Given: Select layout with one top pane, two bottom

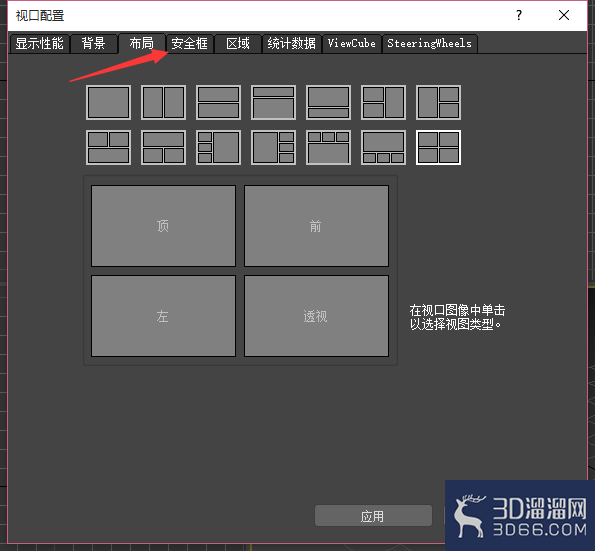Looking at the screenshot, I should tap(164, 147).
